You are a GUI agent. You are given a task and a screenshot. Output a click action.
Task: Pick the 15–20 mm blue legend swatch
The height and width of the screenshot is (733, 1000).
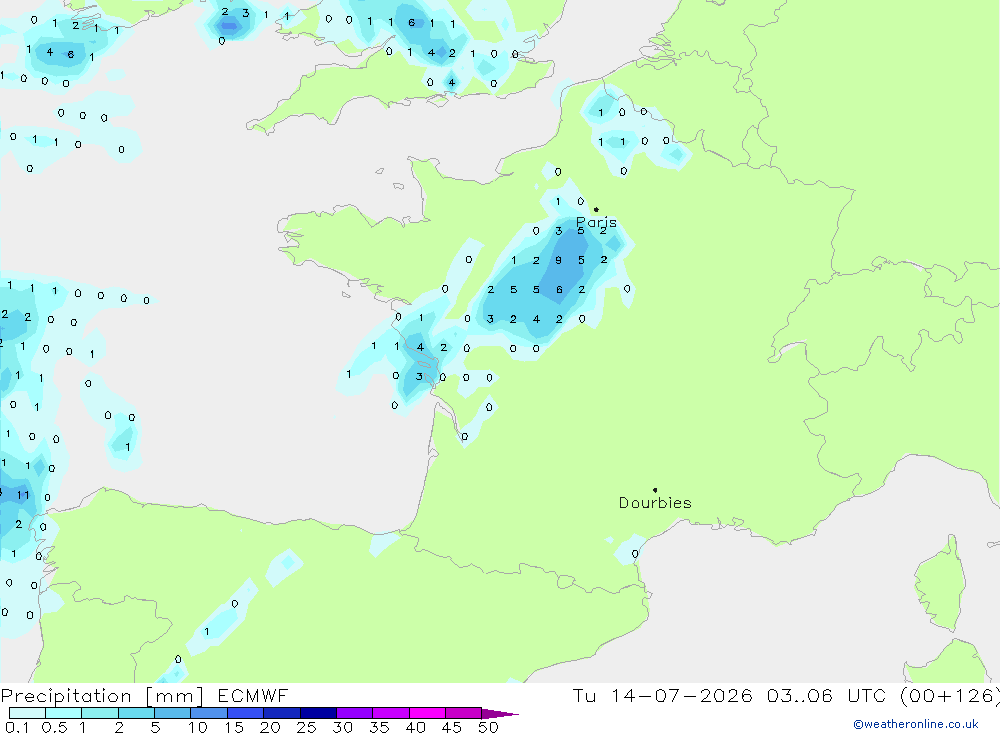(246, 713)
